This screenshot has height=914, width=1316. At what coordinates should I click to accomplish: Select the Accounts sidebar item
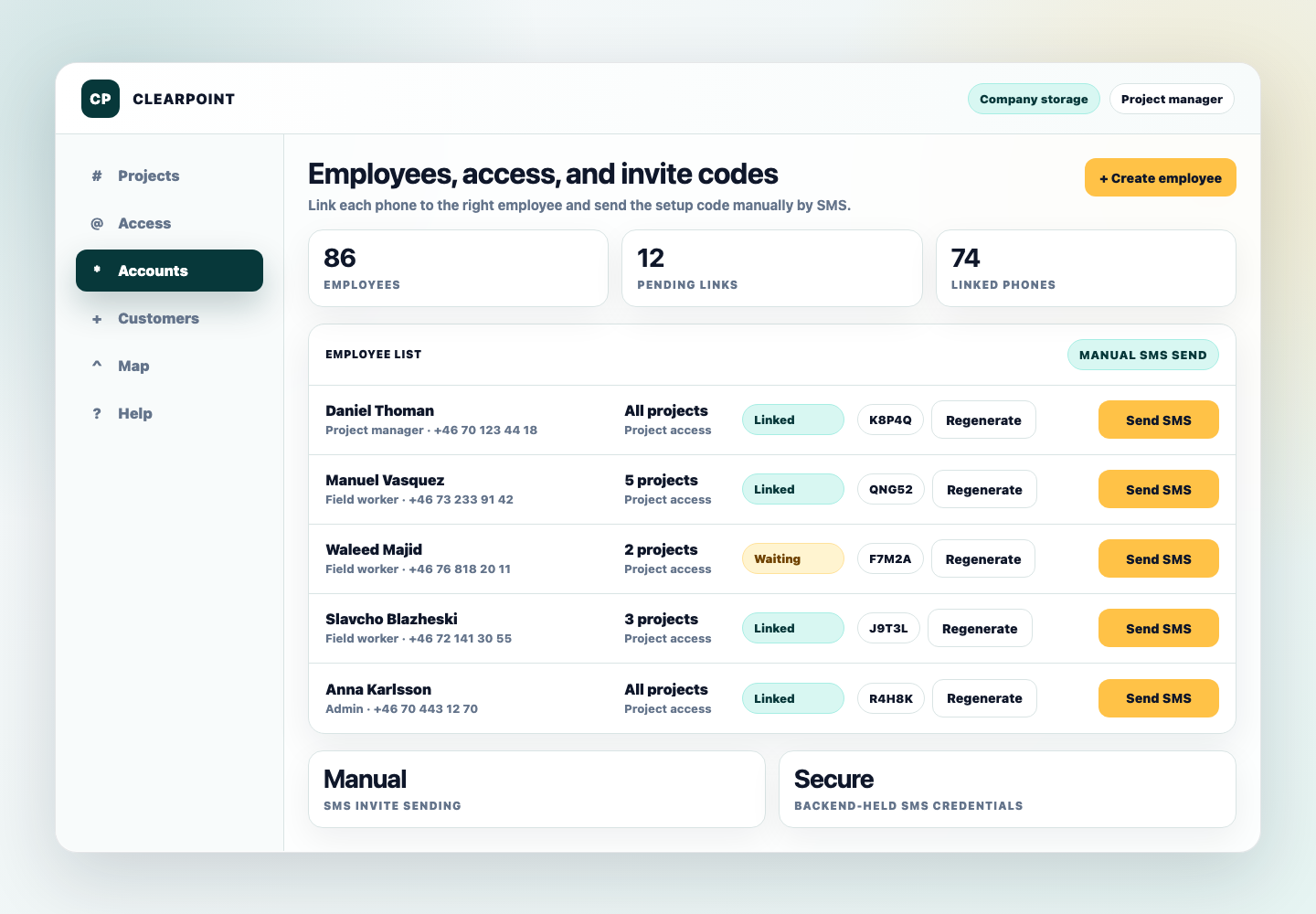point(169,271)
